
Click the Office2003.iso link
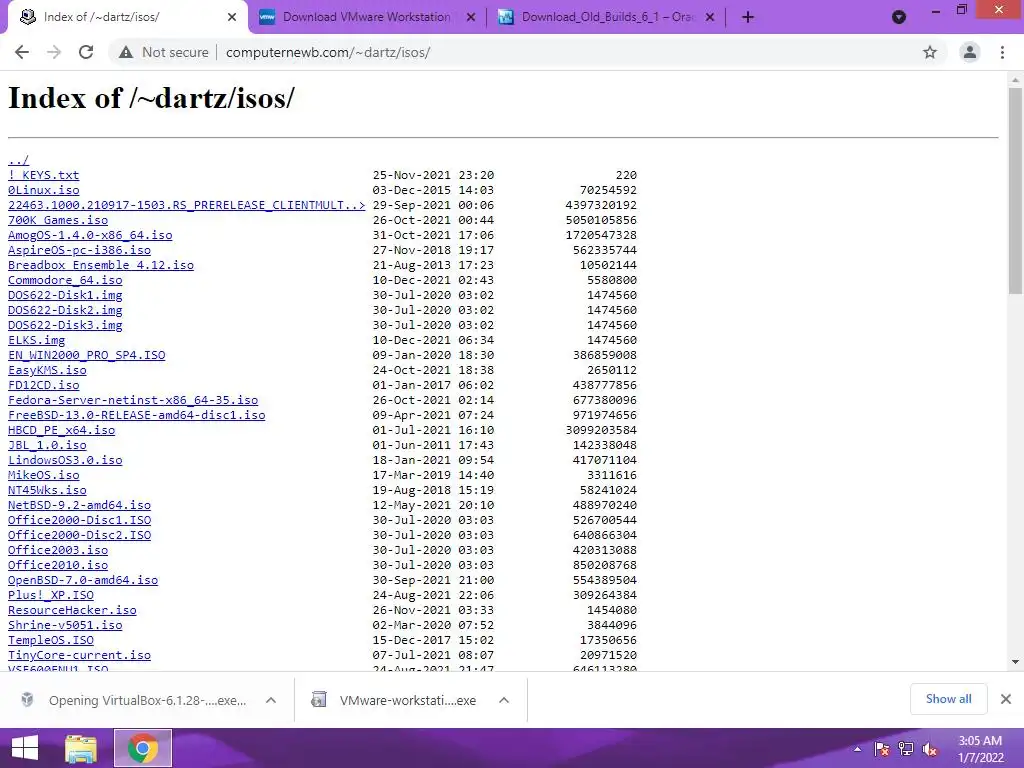click(x=57, y=551)
